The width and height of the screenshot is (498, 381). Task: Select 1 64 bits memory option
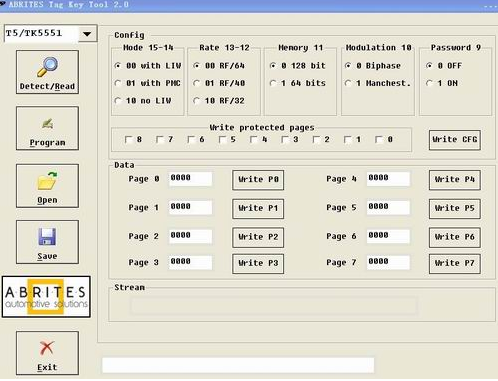(273, 83)
